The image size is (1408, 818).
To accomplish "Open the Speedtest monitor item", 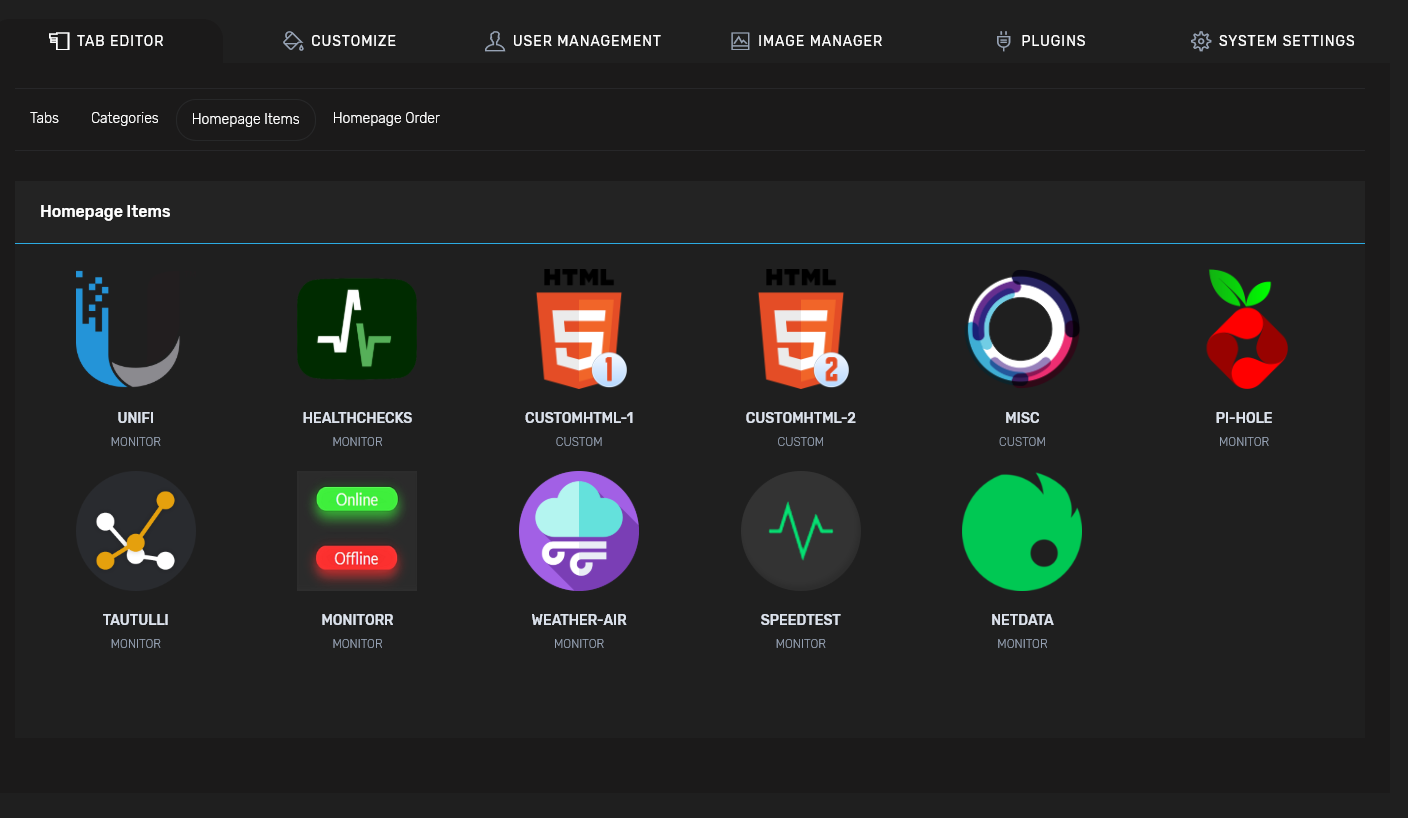I will click(800, 531).
